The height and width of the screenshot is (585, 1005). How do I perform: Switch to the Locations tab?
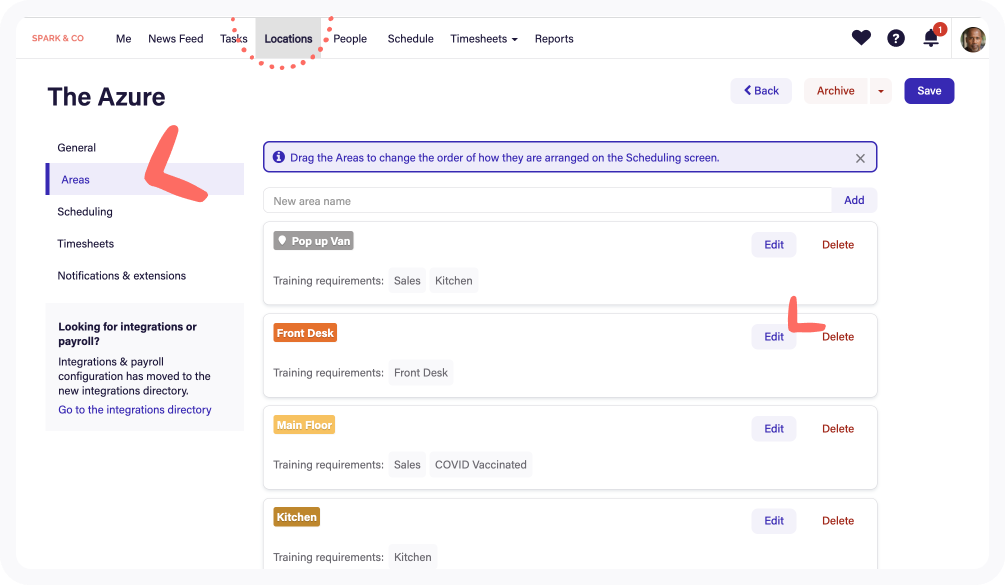(x=288, y=38)
